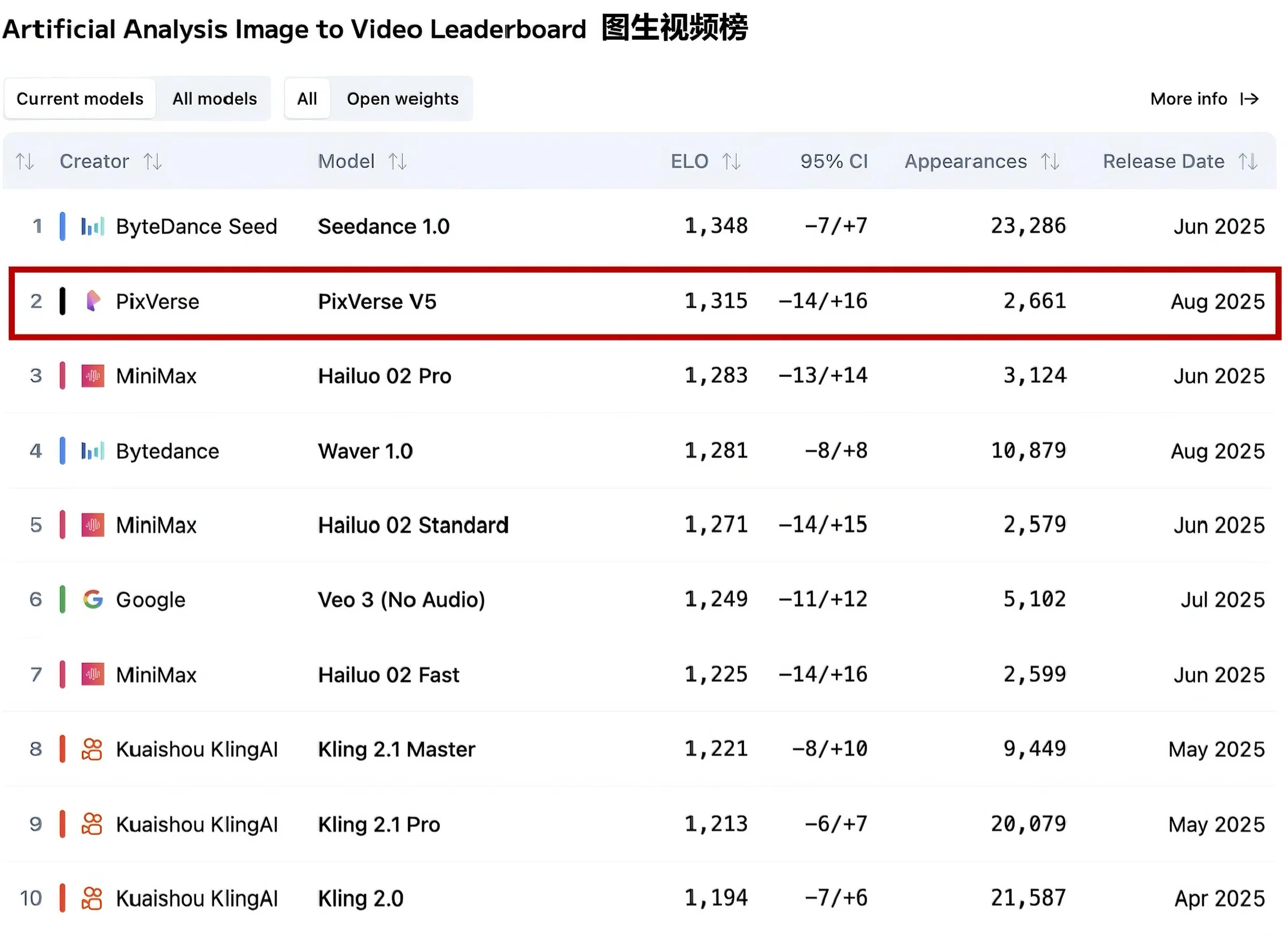Switch to All models tab
Screen dimensions: 1288x936
[x=215, y=99]
